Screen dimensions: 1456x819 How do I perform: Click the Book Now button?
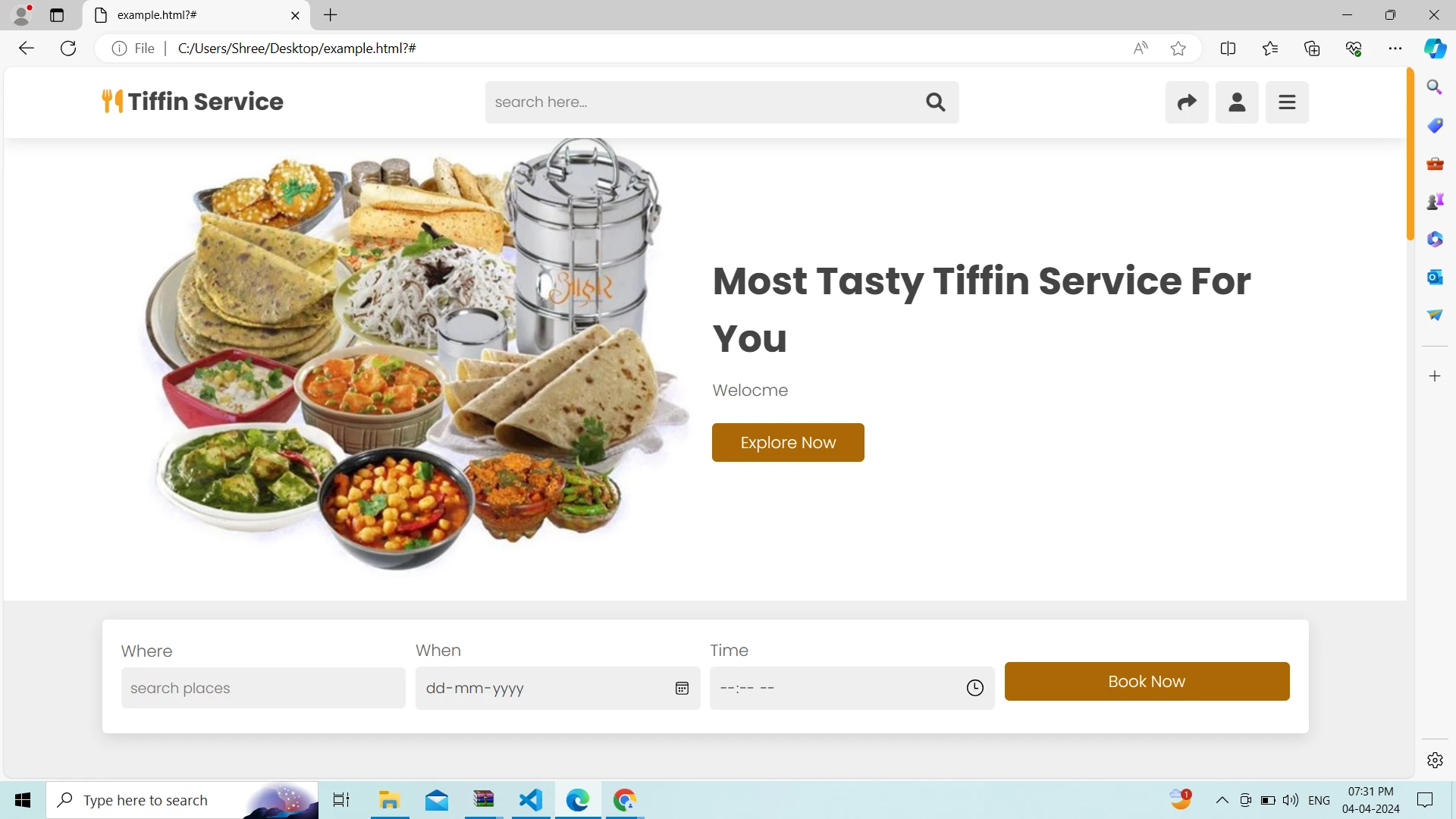1147,681
